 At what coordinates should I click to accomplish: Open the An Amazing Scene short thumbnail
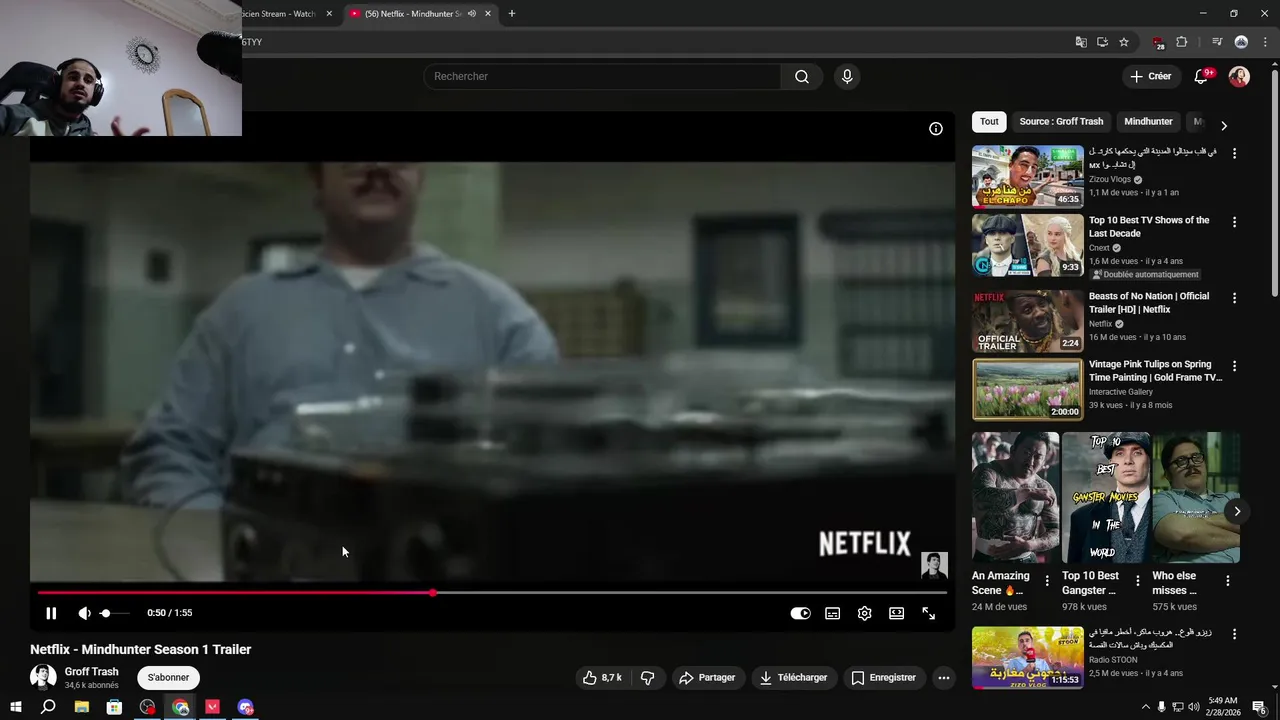(x=1015, y=497)
